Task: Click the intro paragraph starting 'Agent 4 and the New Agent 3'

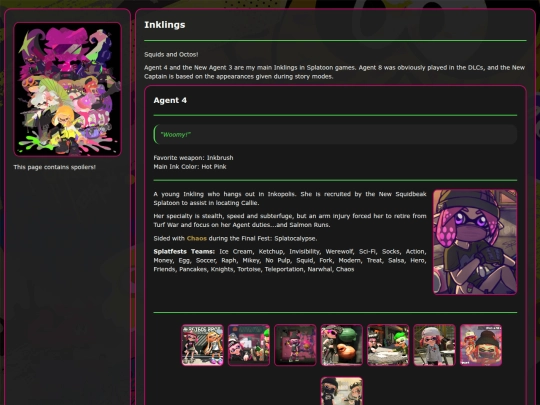Action: pyautogui.click(x=334, y=72)
